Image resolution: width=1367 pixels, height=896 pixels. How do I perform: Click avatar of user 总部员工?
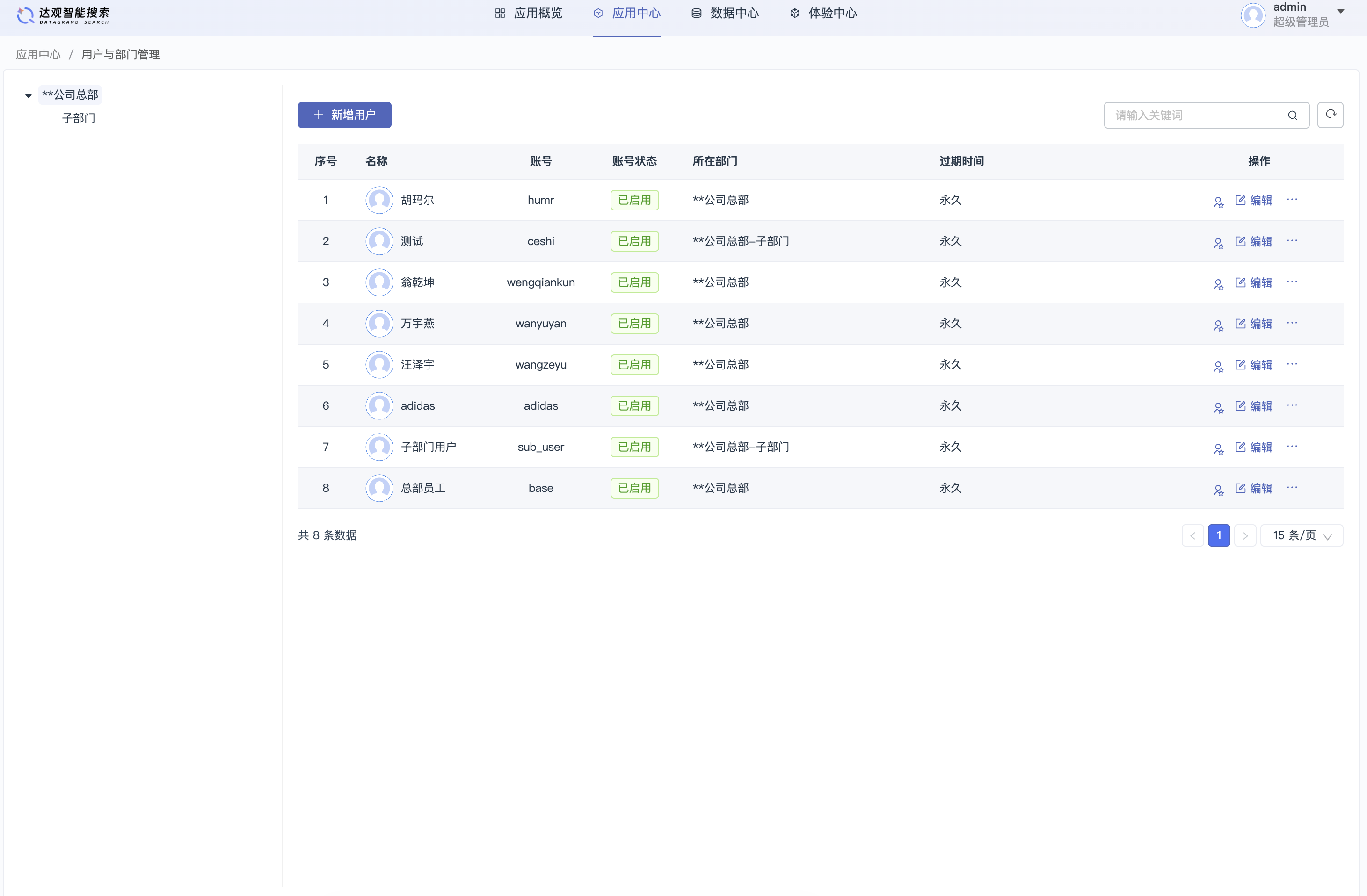click(379, 488)
